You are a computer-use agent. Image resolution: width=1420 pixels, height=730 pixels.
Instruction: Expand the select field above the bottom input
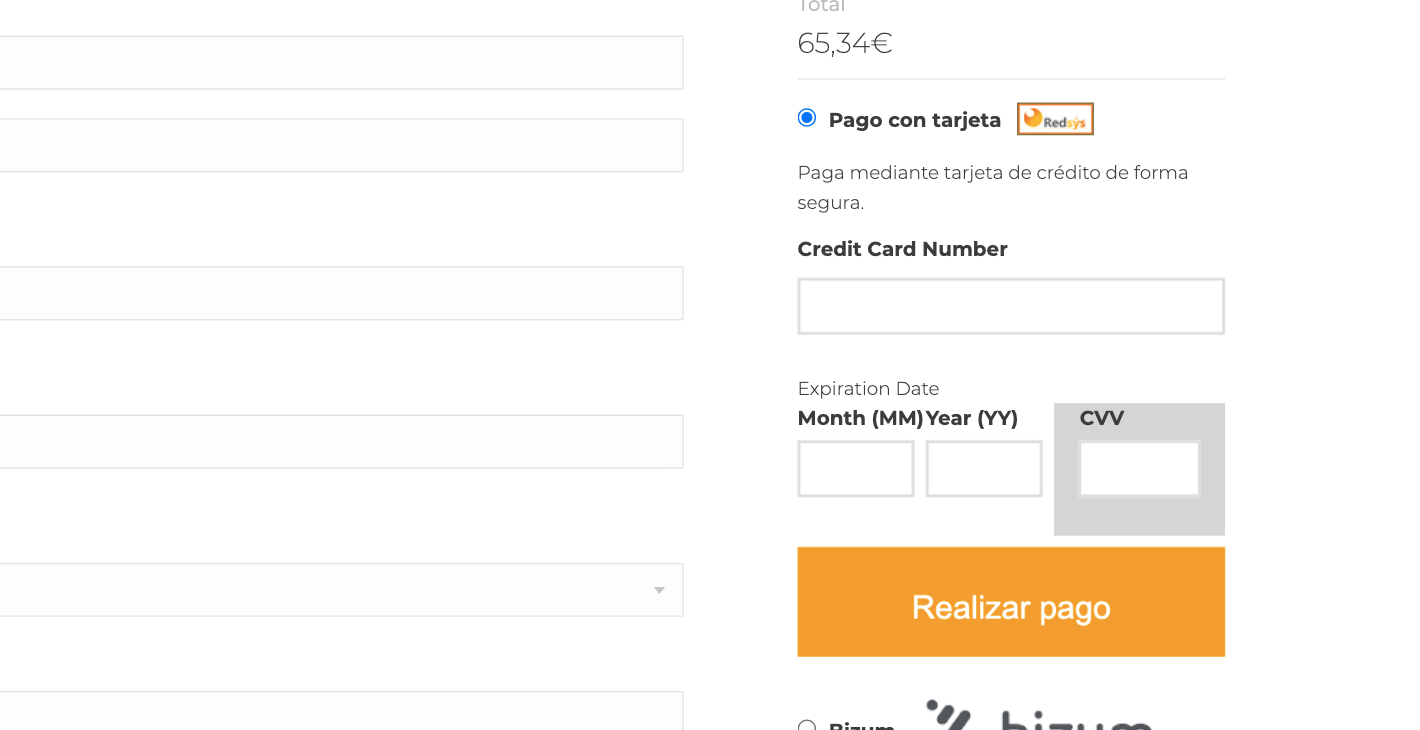[x=340, y=589]
